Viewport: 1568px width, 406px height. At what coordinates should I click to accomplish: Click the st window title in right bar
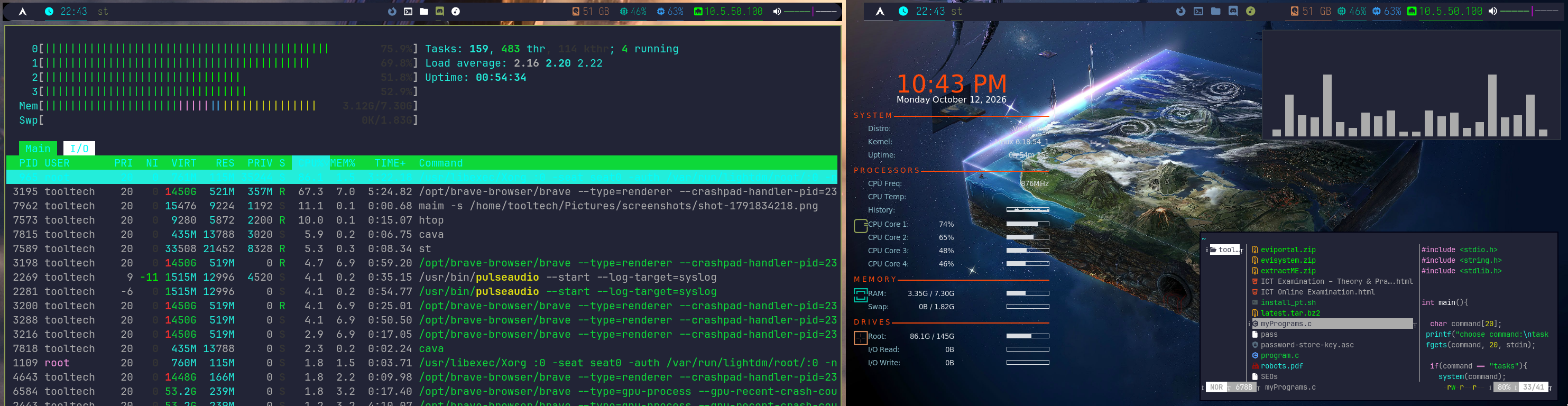click(956, 12)
